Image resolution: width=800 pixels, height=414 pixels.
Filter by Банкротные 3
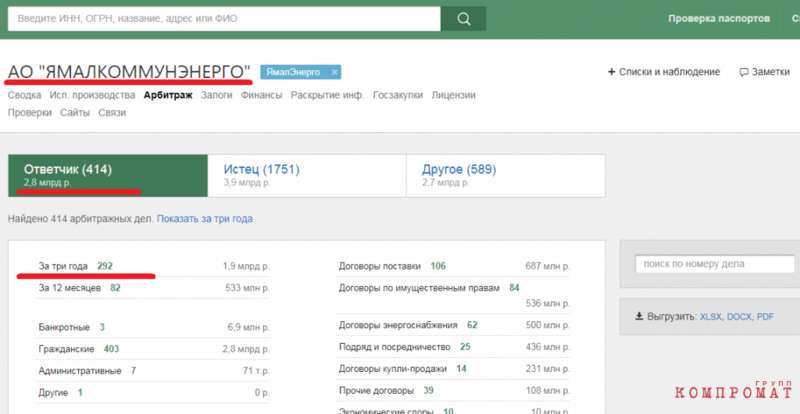coord(71,327)
